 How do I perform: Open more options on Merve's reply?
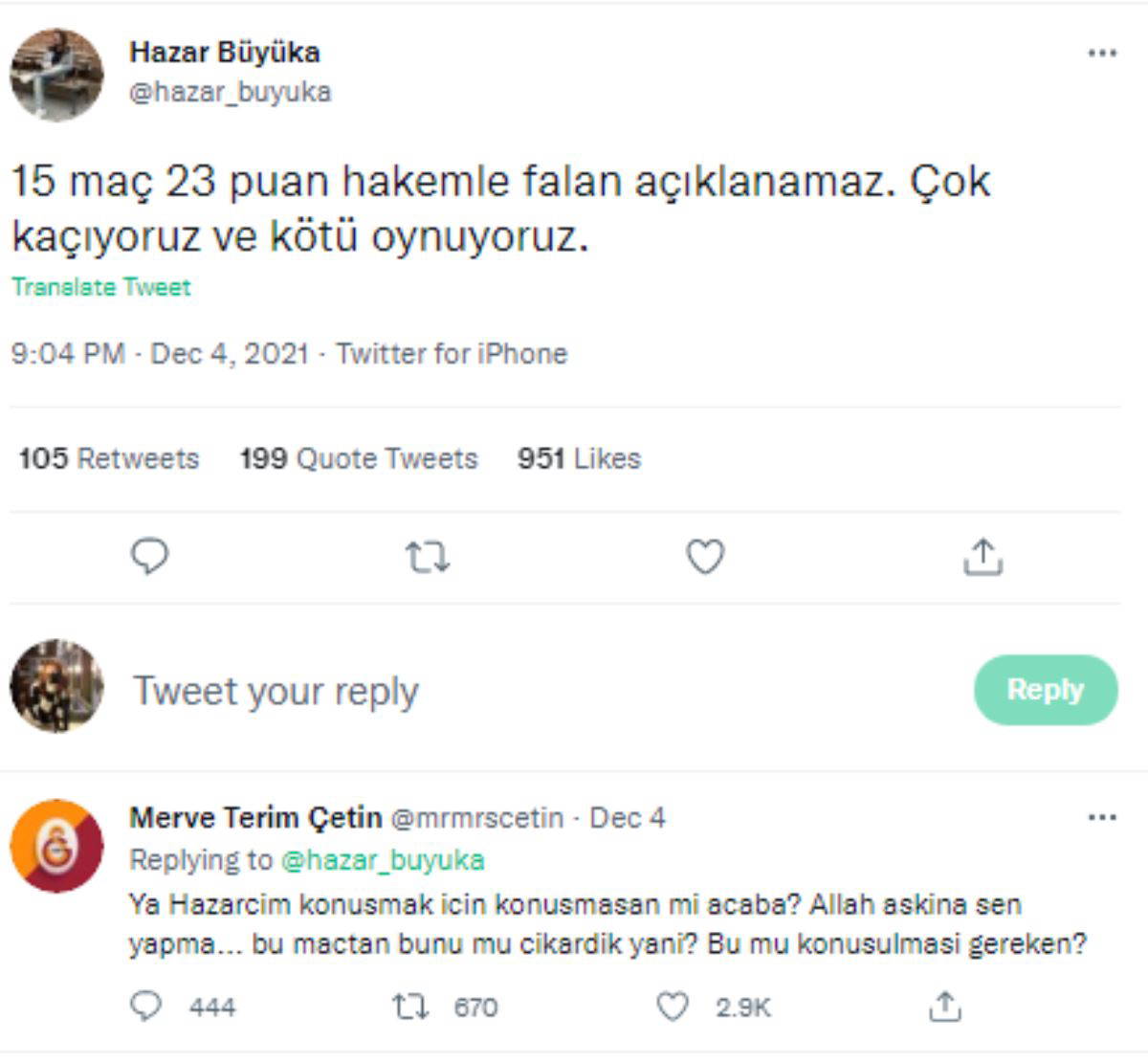pyautogui.click(x=1102, y=818)
